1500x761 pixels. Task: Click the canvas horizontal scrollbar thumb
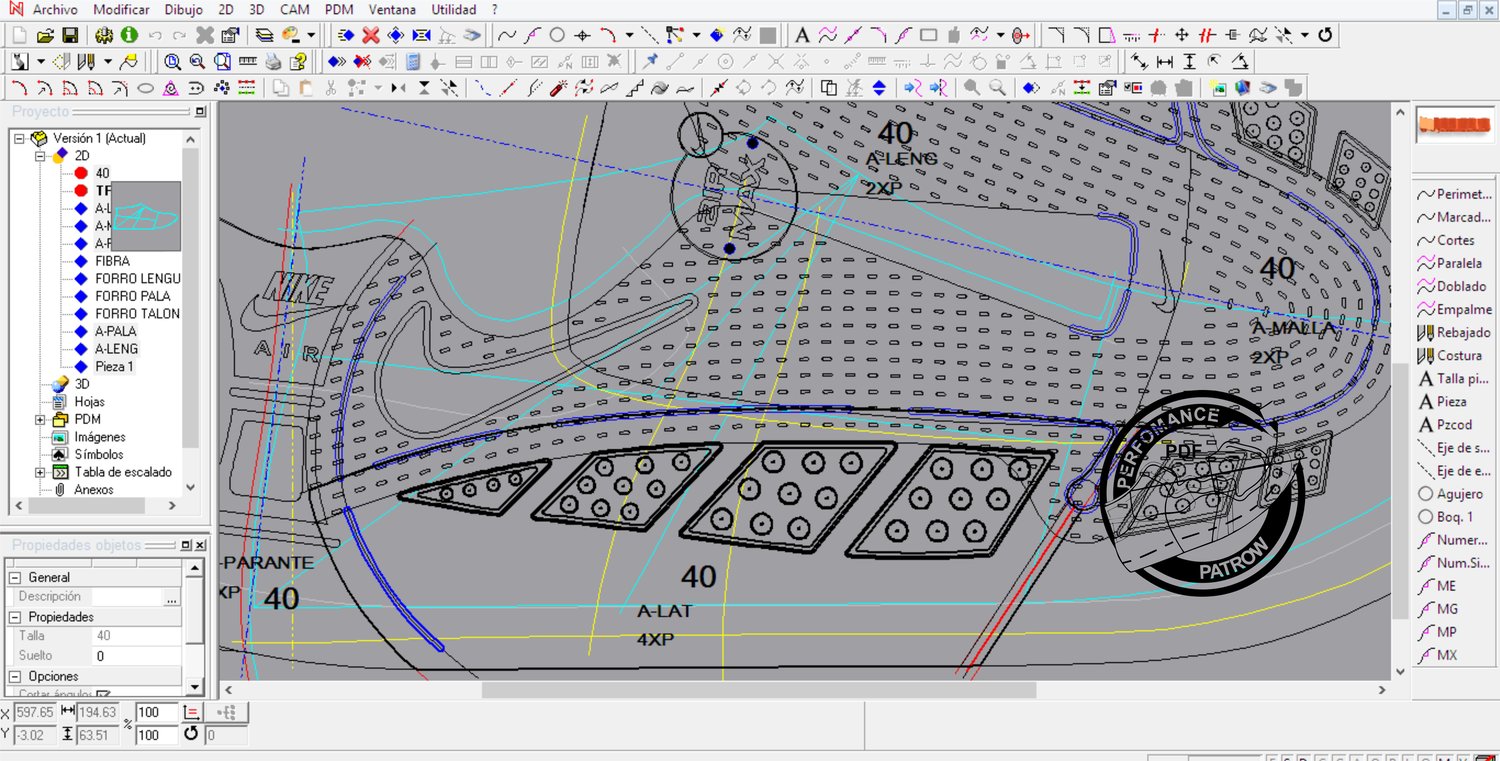pyautogui.click(x=759, y=690)
